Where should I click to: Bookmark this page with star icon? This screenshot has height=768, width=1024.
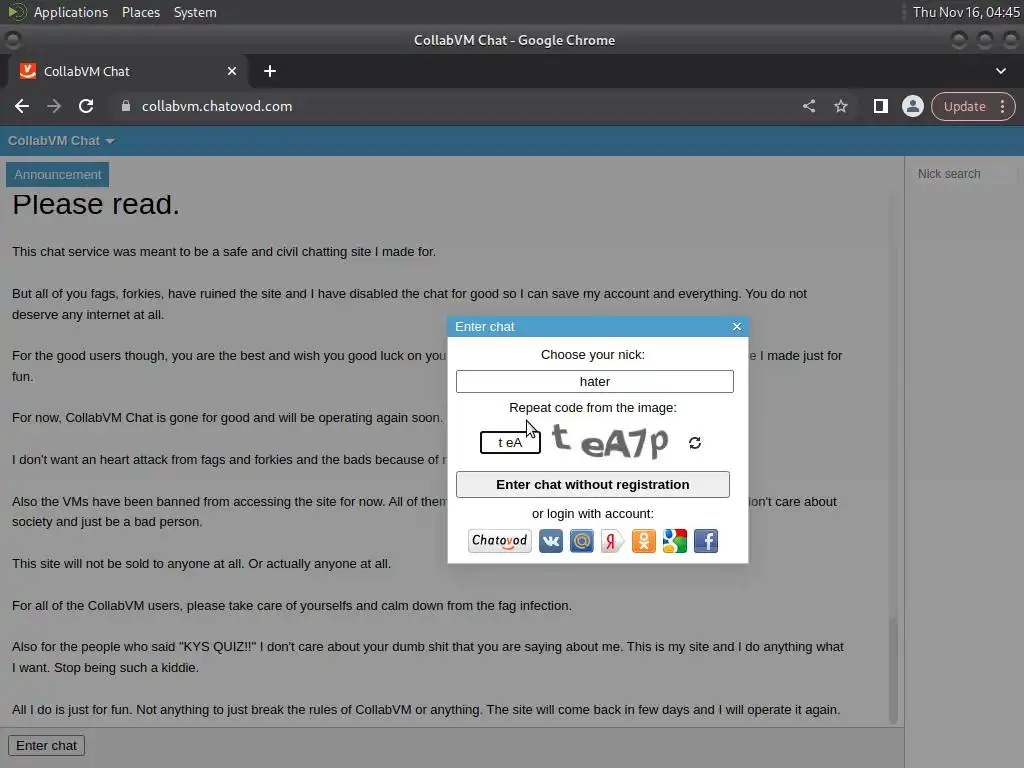click(840, 106)
